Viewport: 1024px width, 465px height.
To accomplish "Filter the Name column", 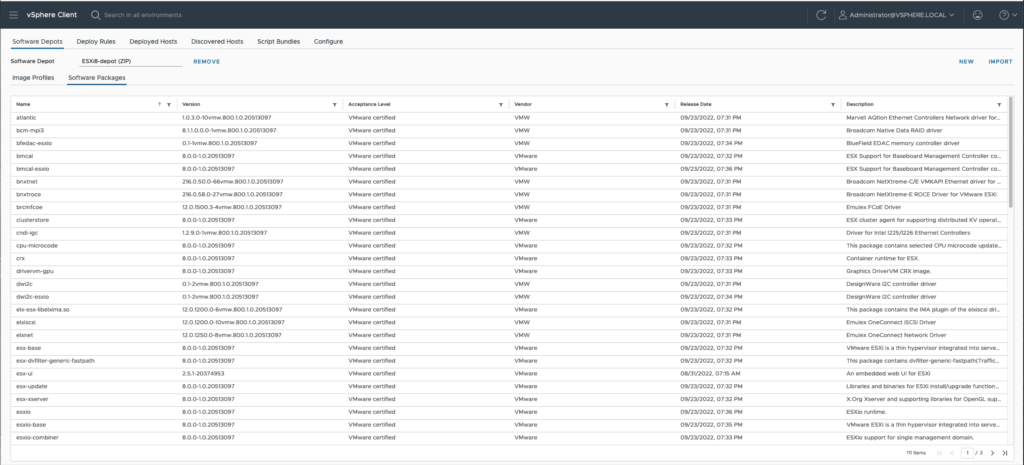I will [169, 104].
